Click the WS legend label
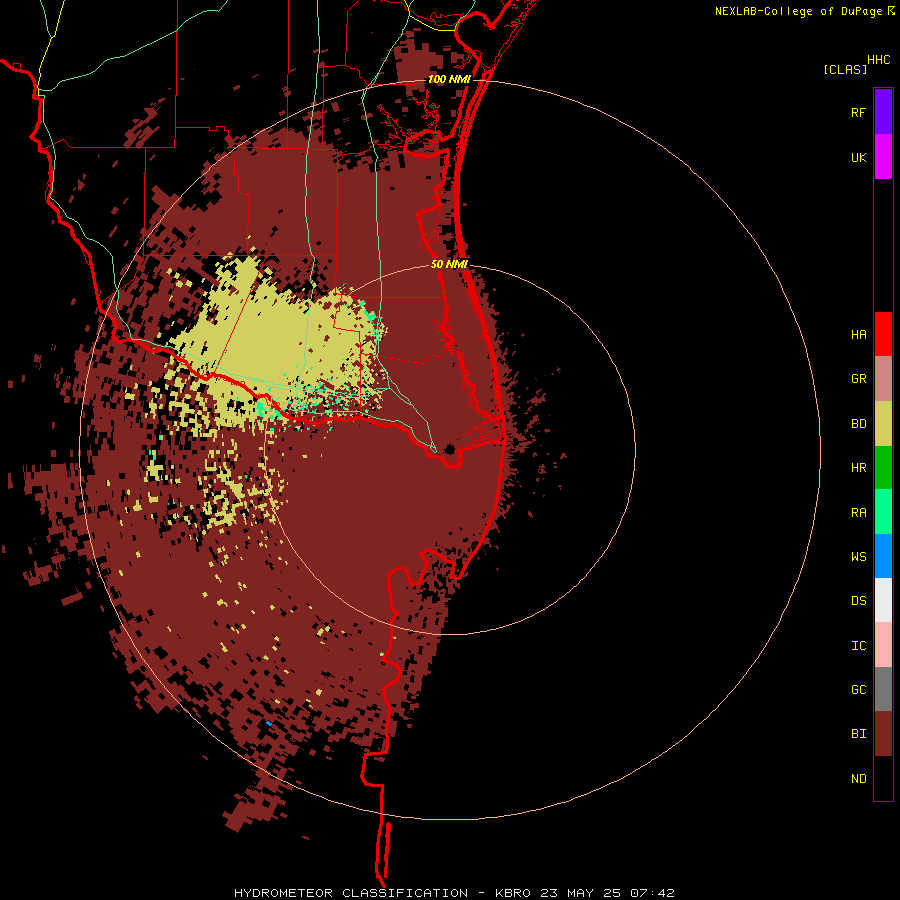Screen dimensions: 900x900 [858, 556]
